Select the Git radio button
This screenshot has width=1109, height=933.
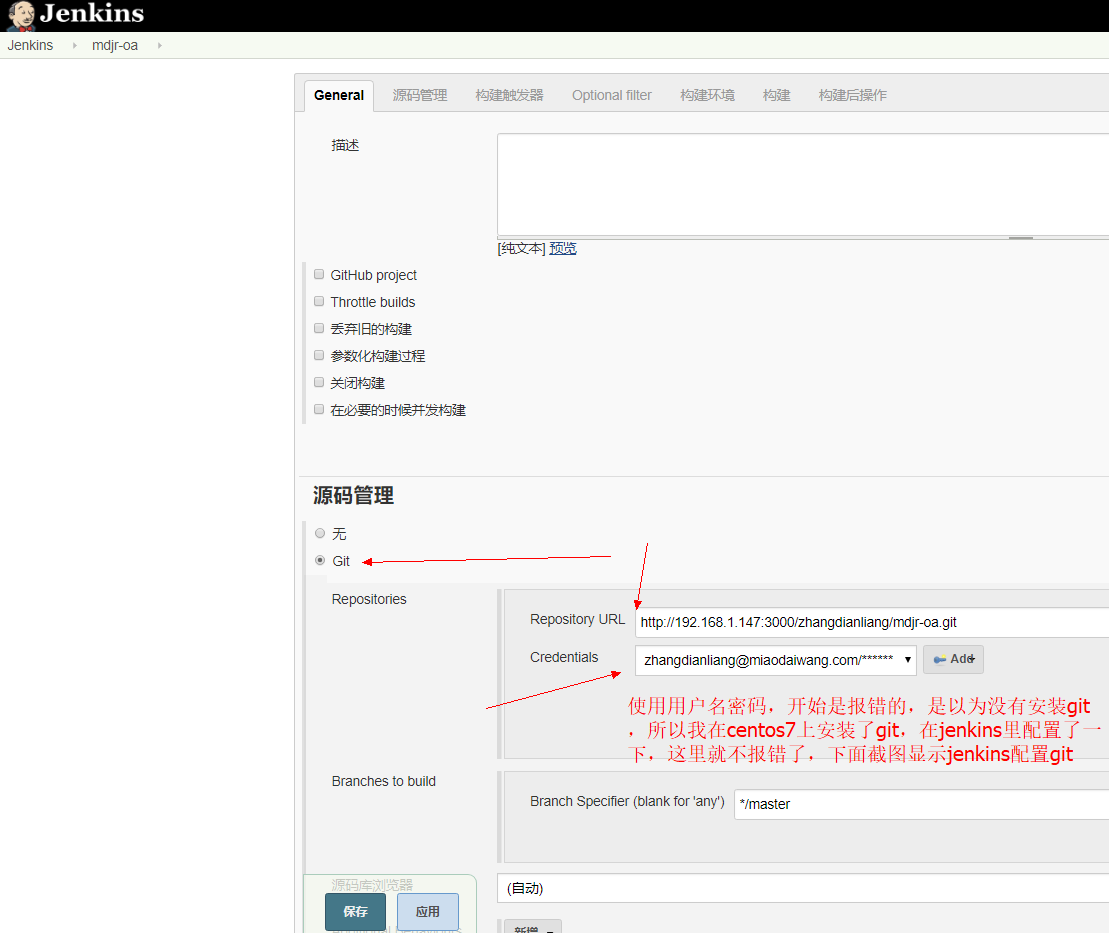pos(320,560)
